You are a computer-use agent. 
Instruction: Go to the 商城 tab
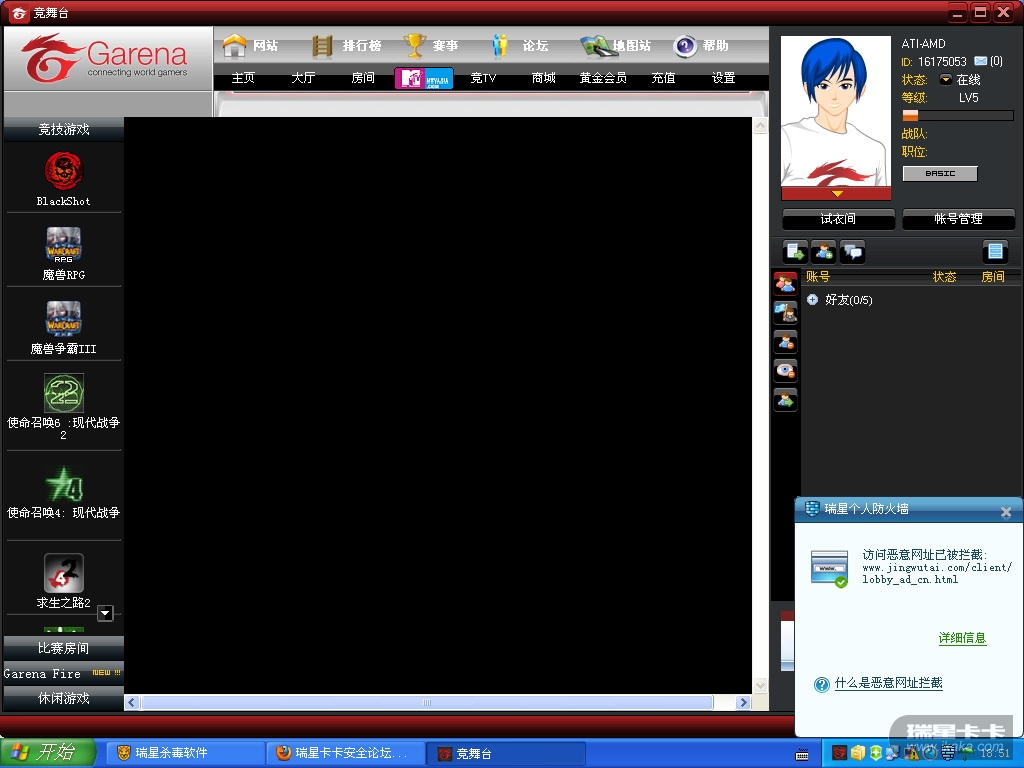point(543,78)
